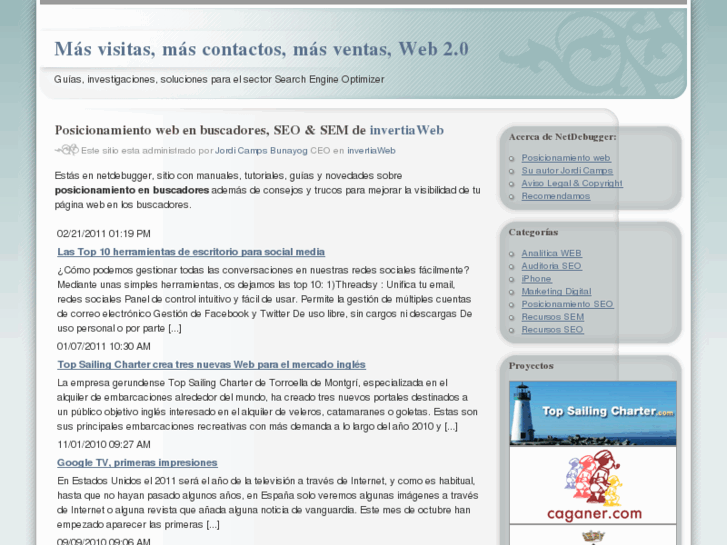The image size is (727, 545).
Task: Open the Recomendamos sidebar link
Action: tap(556, 196)
